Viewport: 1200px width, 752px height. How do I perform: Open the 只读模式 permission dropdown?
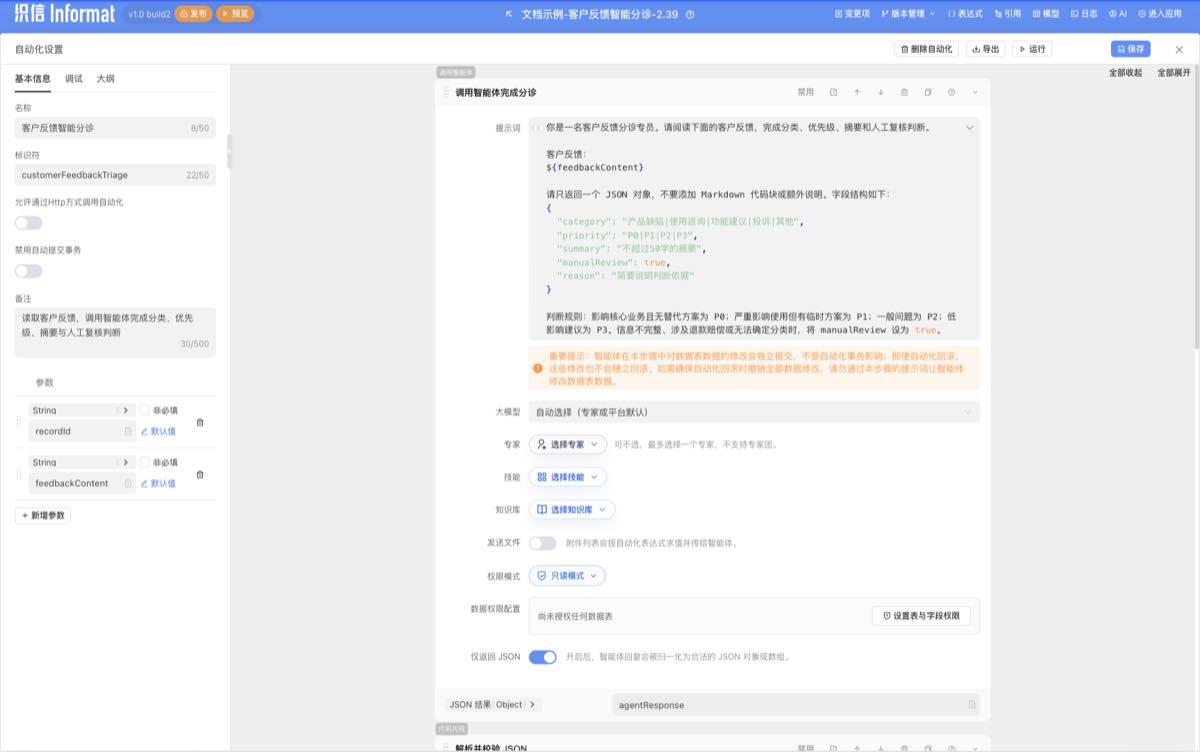pyautogui.click(x=567, y=576)
